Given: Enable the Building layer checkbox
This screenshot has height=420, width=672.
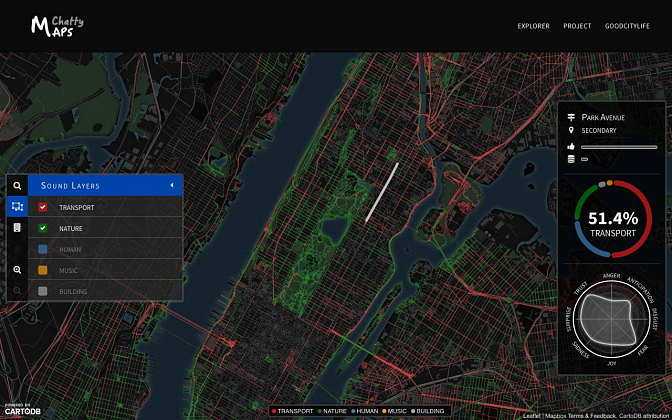Looking at the screenshot, I should (x=42, y=291).
